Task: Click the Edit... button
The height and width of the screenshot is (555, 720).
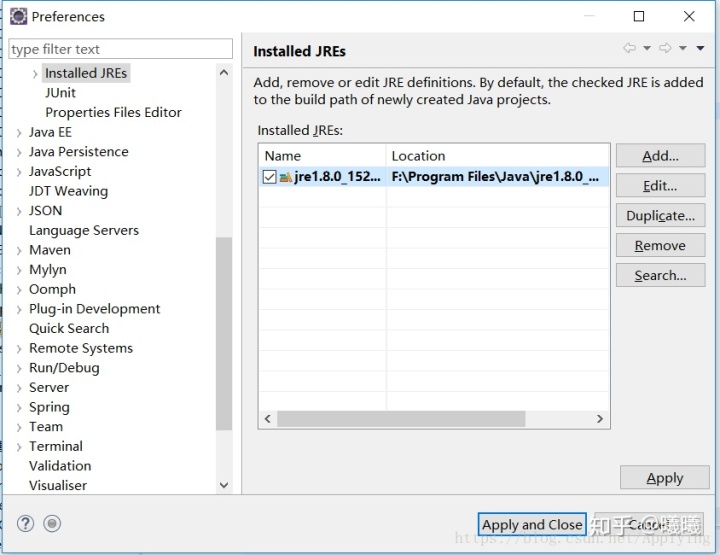Action: tap(660, 185)
